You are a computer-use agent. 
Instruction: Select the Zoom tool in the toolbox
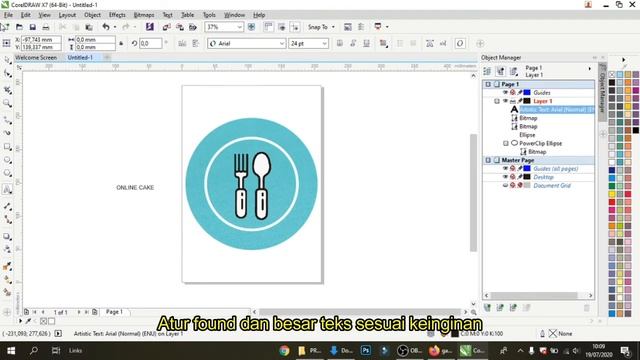click(7, 103)
